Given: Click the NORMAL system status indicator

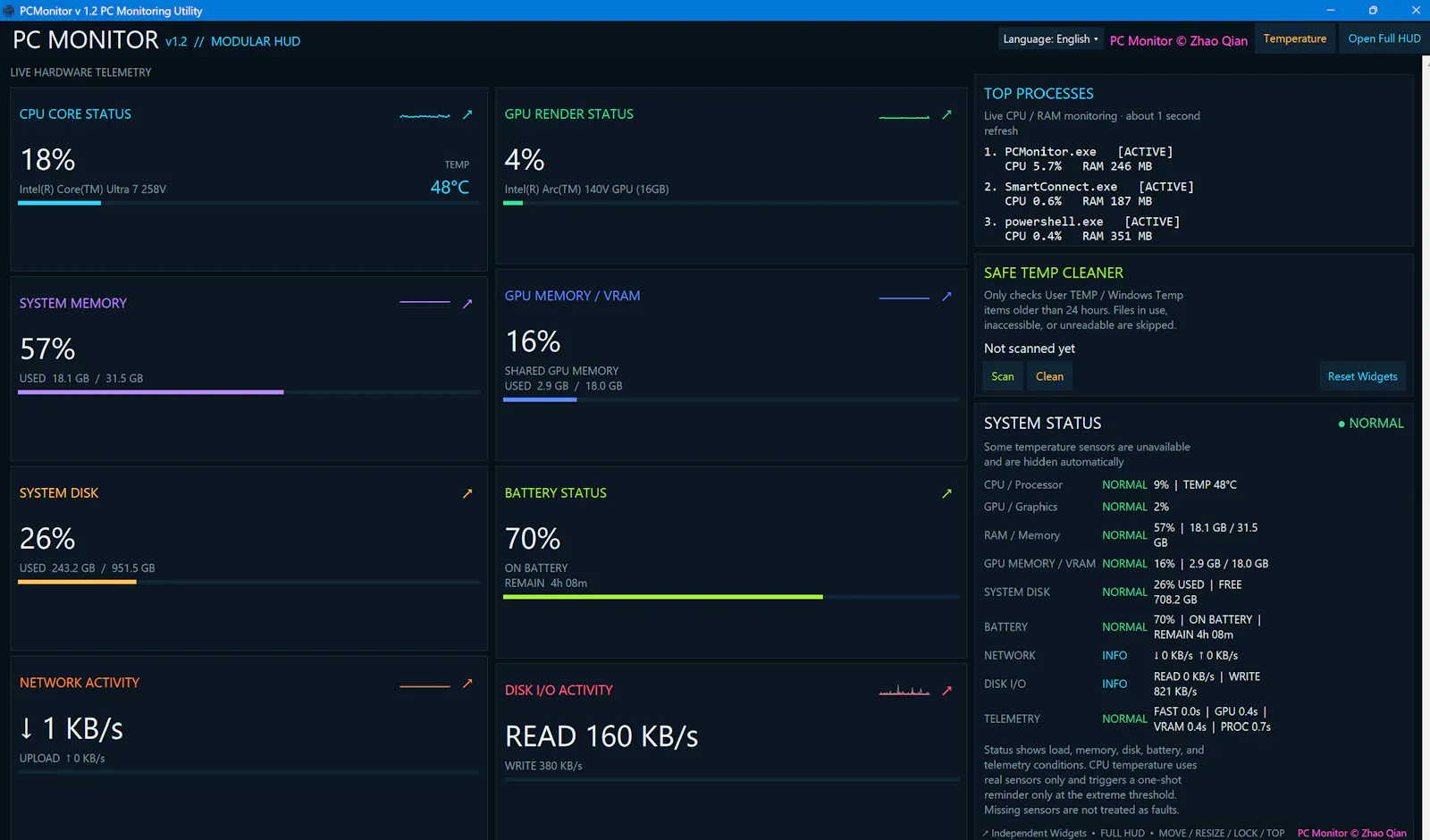Looking at the screenshot, I should [x=1371, y=424].
